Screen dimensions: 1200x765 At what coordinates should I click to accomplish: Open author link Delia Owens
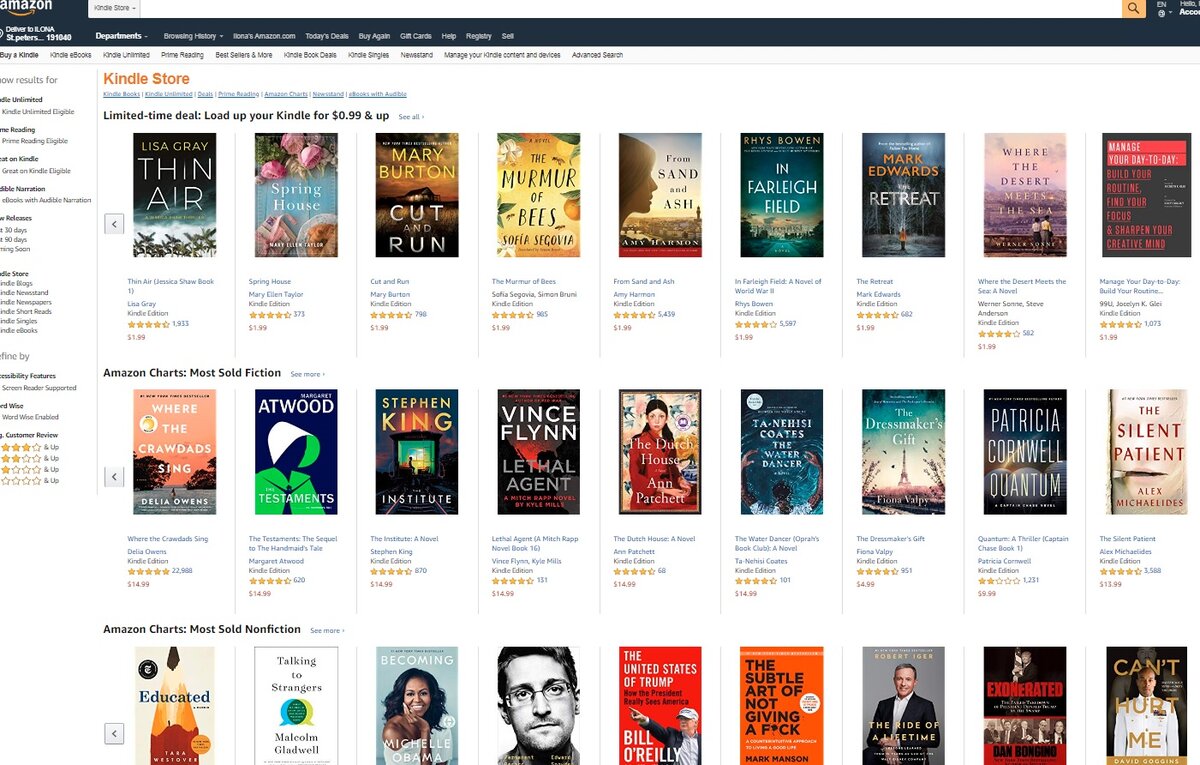click(x=147, y=552)
